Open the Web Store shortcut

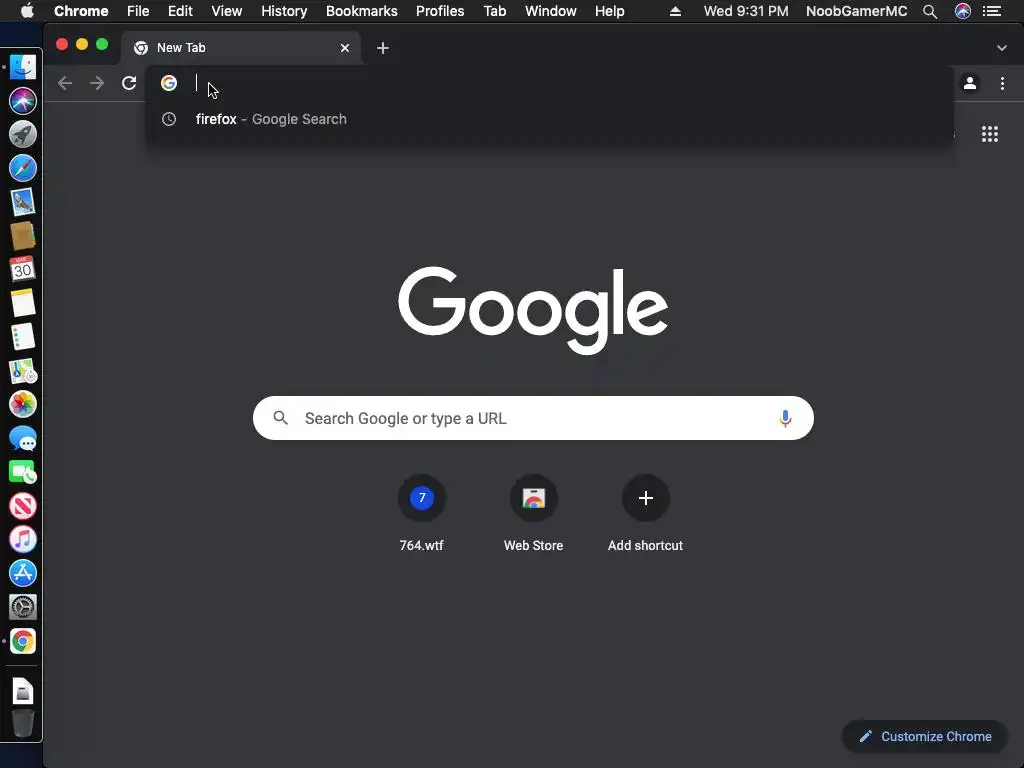[x=534, y=514]
